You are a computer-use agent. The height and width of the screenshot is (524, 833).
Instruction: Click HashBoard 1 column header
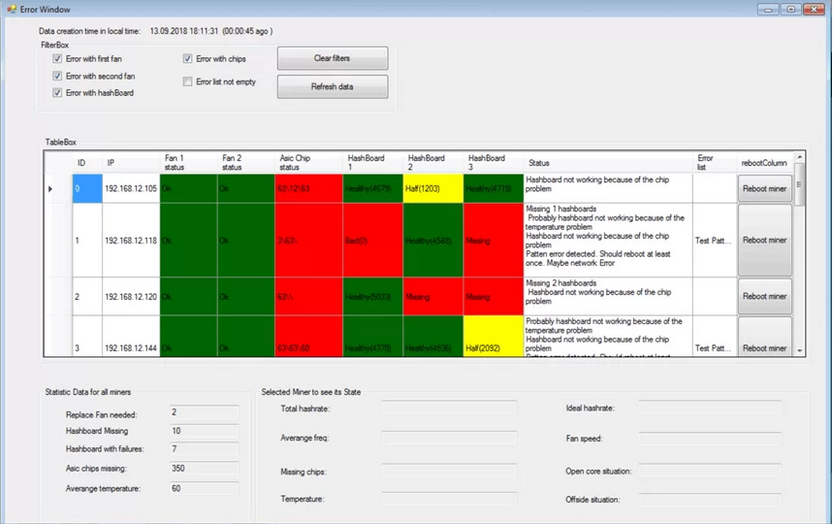[x=373, y=163]
